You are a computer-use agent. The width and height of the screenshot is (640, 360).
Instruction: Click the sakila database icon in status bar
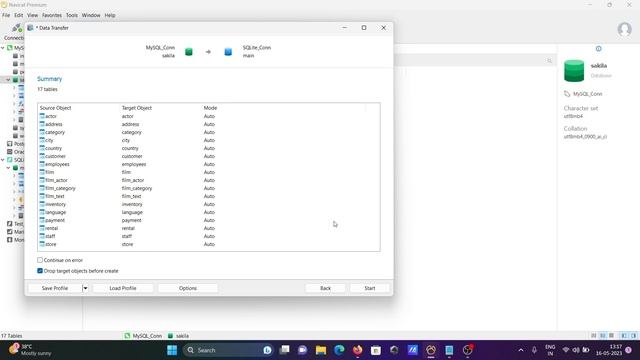coord(171,336)
